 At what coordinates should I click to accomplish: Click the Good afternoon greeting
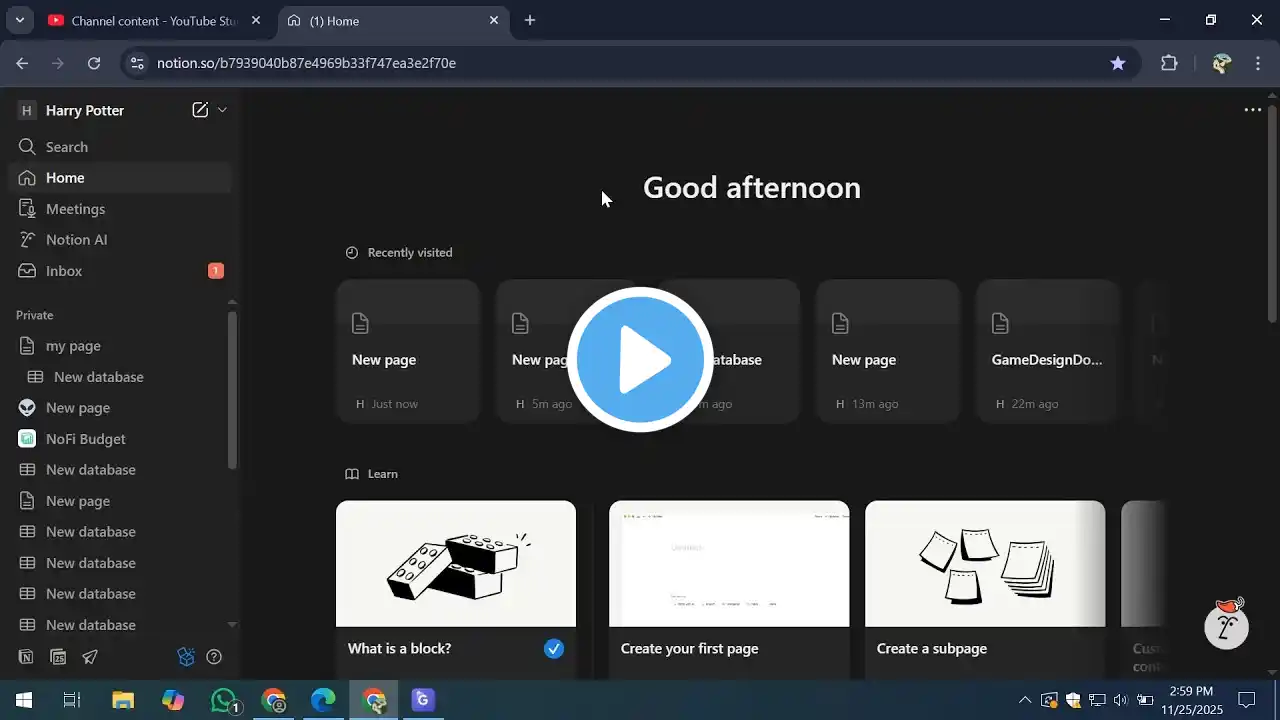pyautogui.click(x=752, y=188)
